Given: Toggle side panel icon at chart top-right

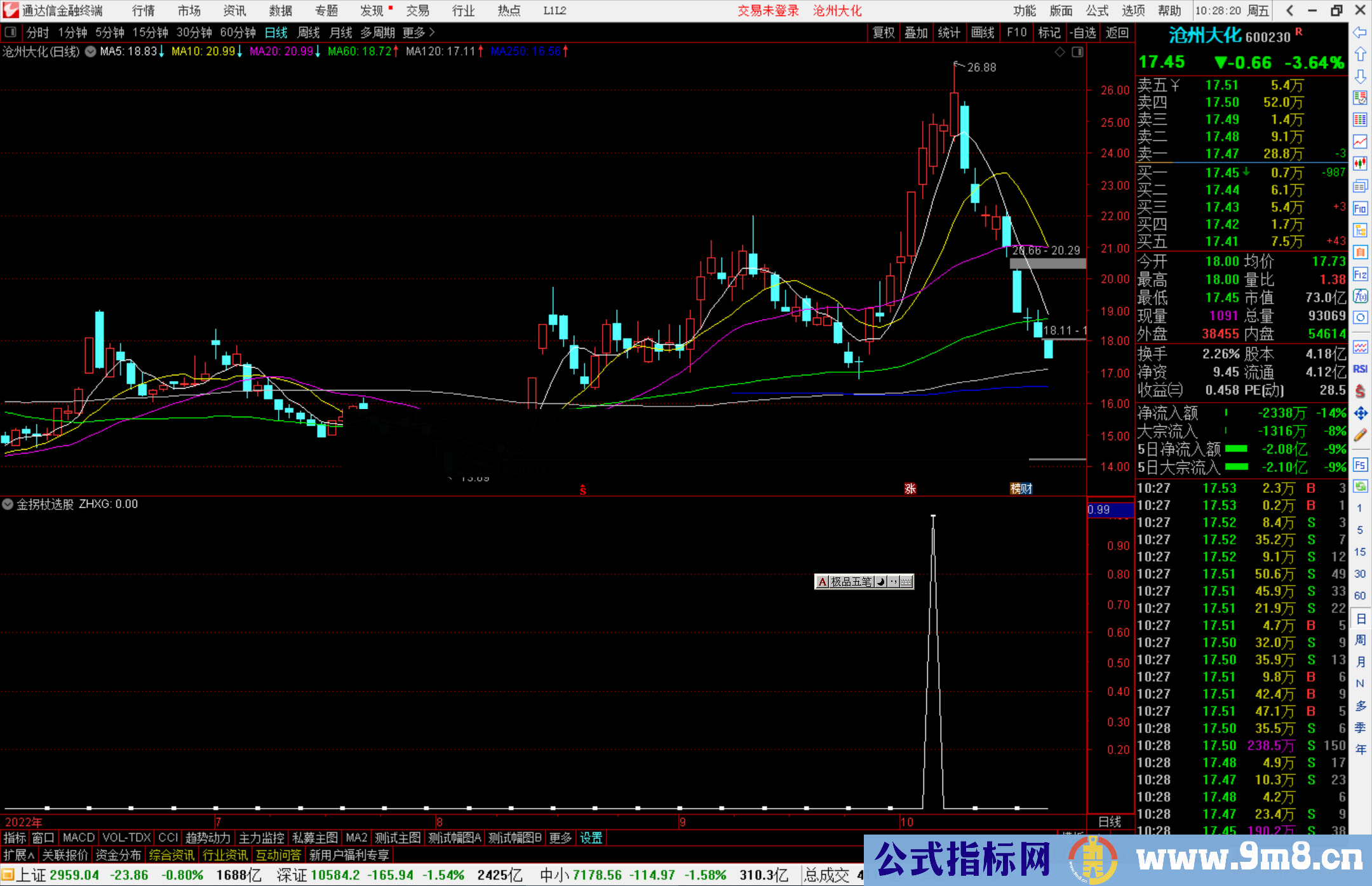Looking at the screenshot, I should (1077, 52).
